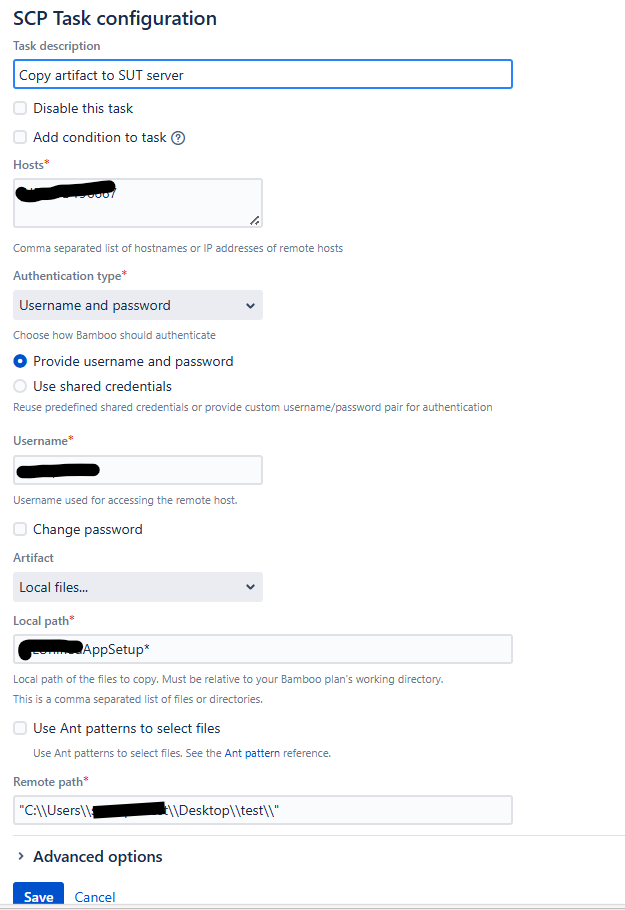Focus the Username field
Image resolution: width=625 pixels, height=910 pixels.
(137, 470)
